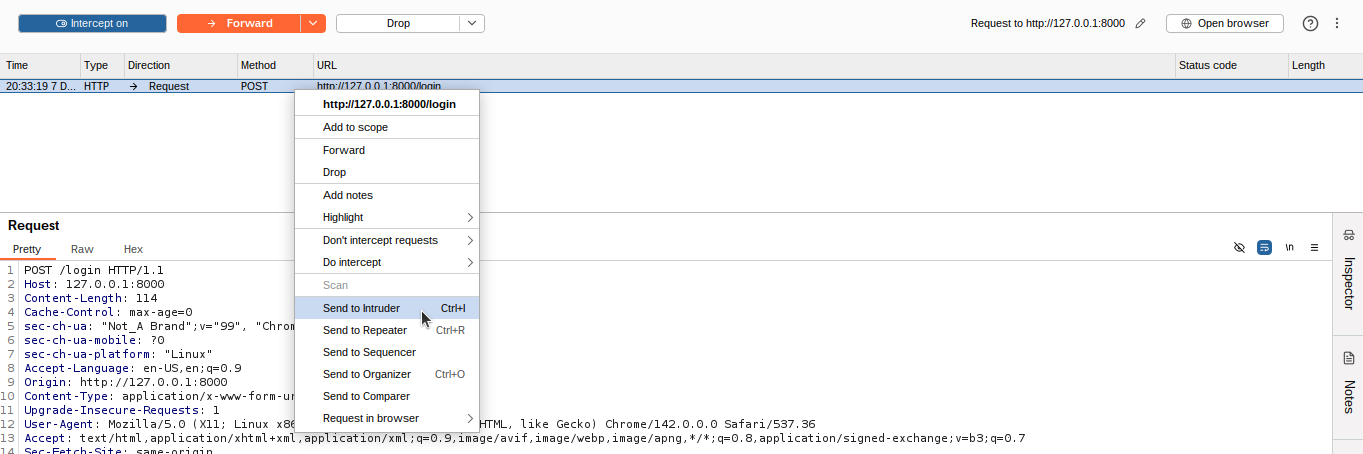This screenshot has width=1363, height=454.
Task: Select Send to Intruder menu entry
Action: click(x=361, y=308)
